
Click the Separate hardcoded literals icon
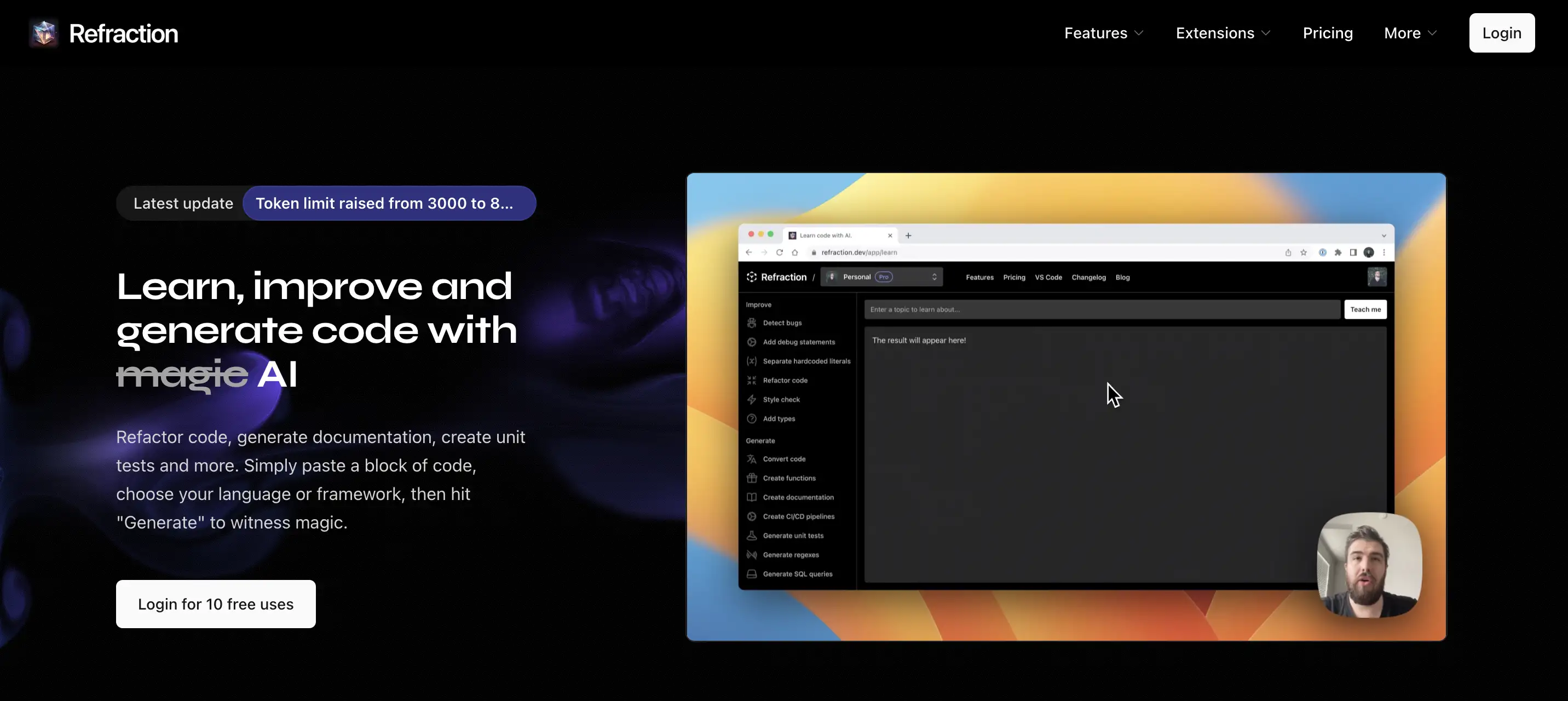click(x=752, y=361)
